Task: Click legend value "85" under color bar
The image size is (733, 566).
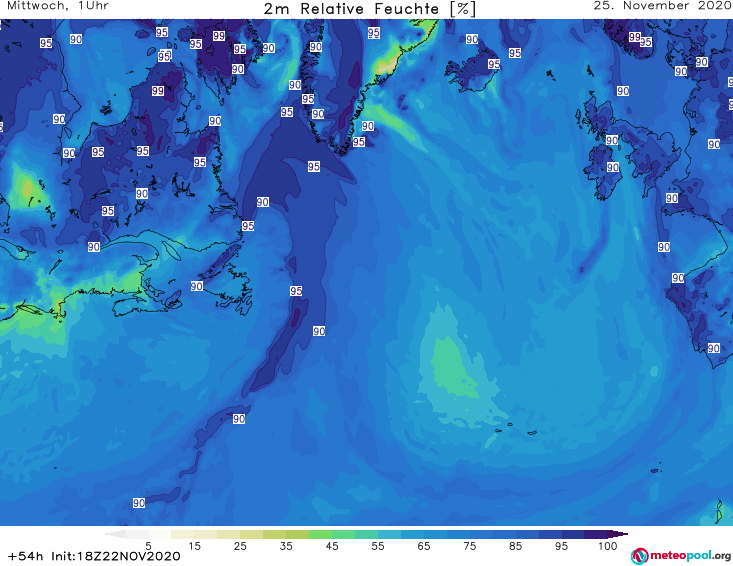Action: (516, 546)
